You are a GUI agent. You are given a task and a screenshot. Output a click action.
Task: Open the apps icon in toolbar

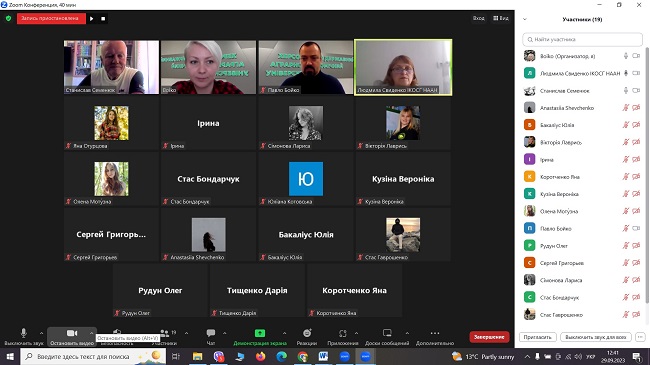point(342,333)
